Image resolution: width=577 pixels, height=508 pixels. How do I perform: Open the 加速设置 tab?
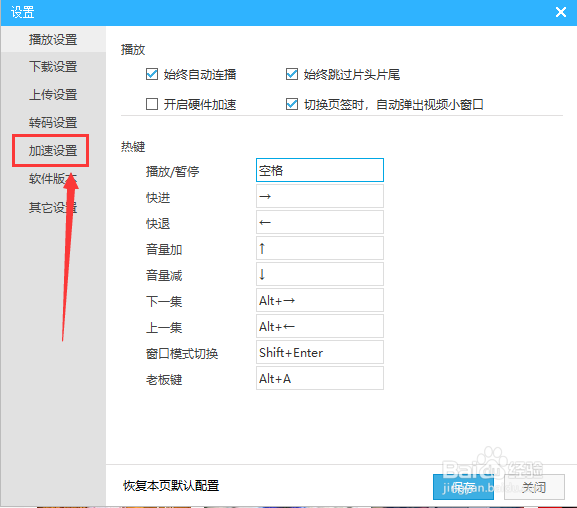click(x=53, y=151)
